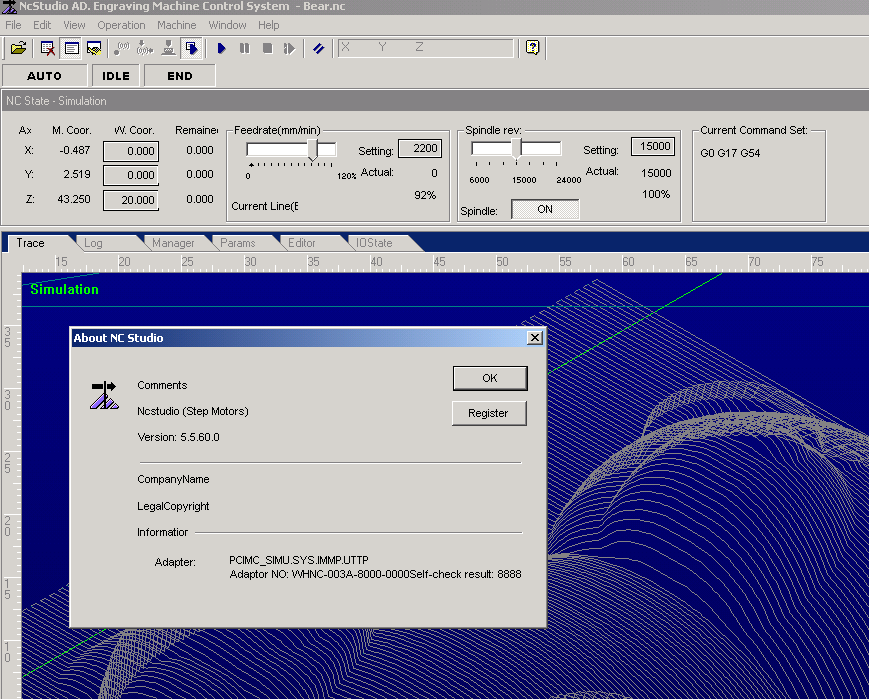The height and width of the screenshot is (699, 869).
Task: Click the Z machine coordinate 43.250
Action: [x=74, y=199]
